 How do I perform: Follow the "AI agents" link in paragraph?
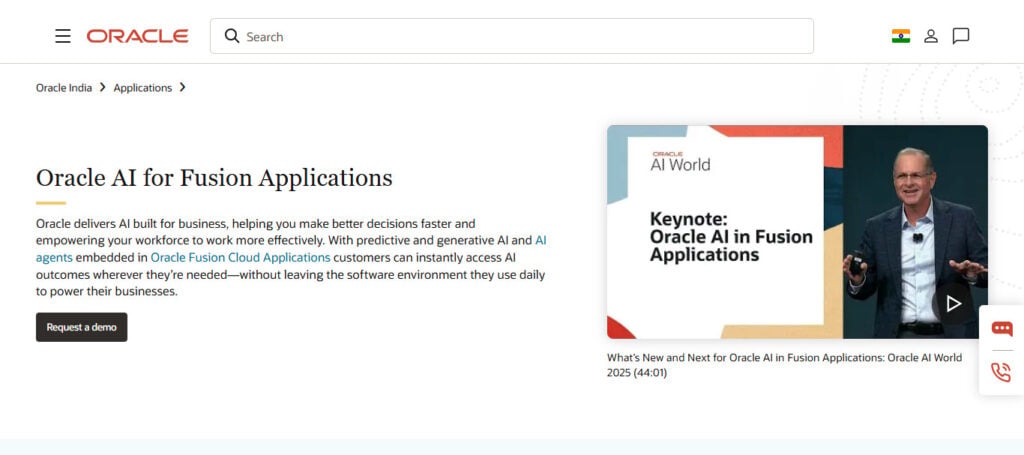[x=54, y=257]
